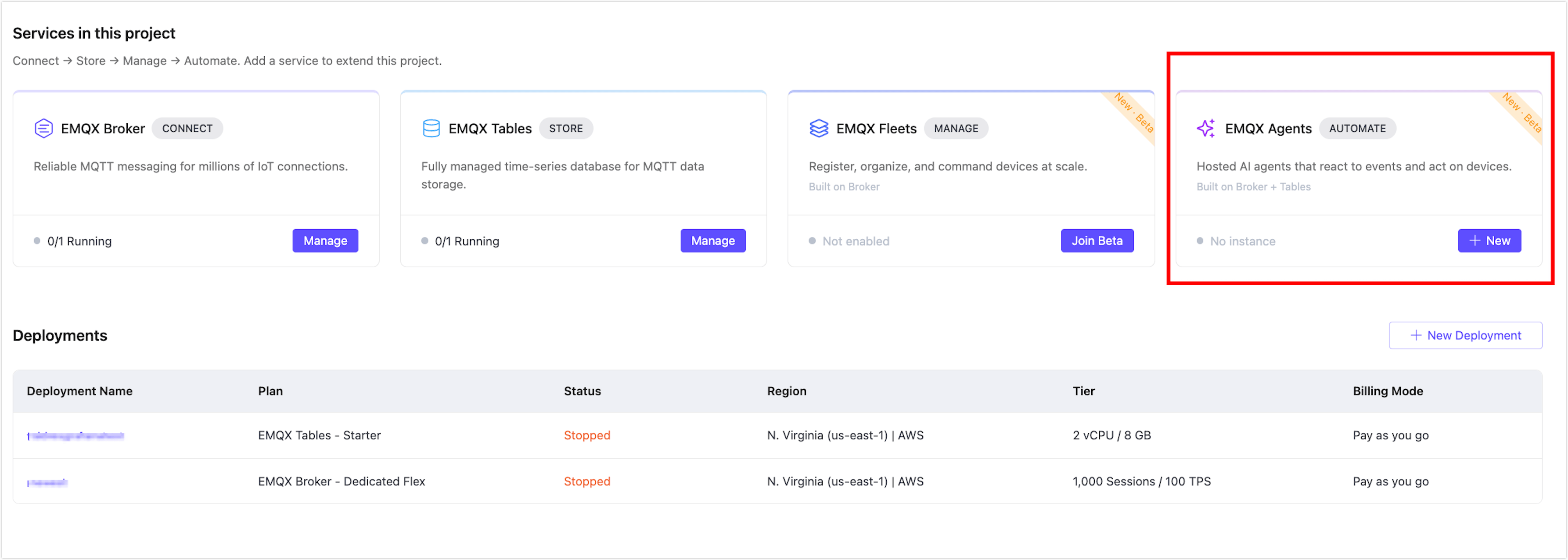Click 'Built on Broker + Tables' note
This screenshot has width=1568, height=560.
click(1253, 187)
